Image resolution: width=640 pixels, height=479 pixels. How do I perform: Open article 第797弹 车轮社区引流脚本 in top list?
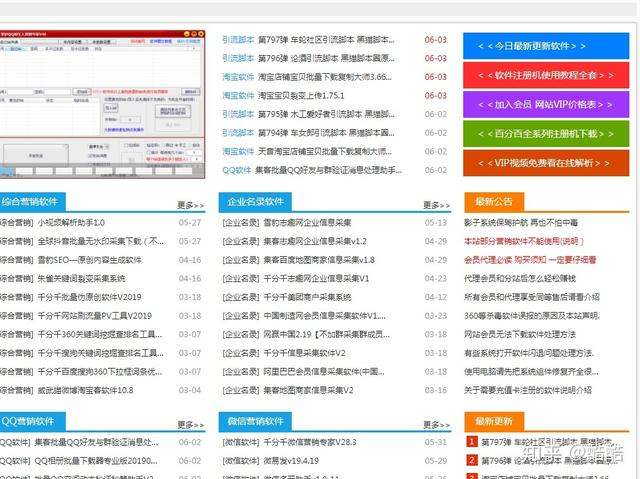pos(326,40)
